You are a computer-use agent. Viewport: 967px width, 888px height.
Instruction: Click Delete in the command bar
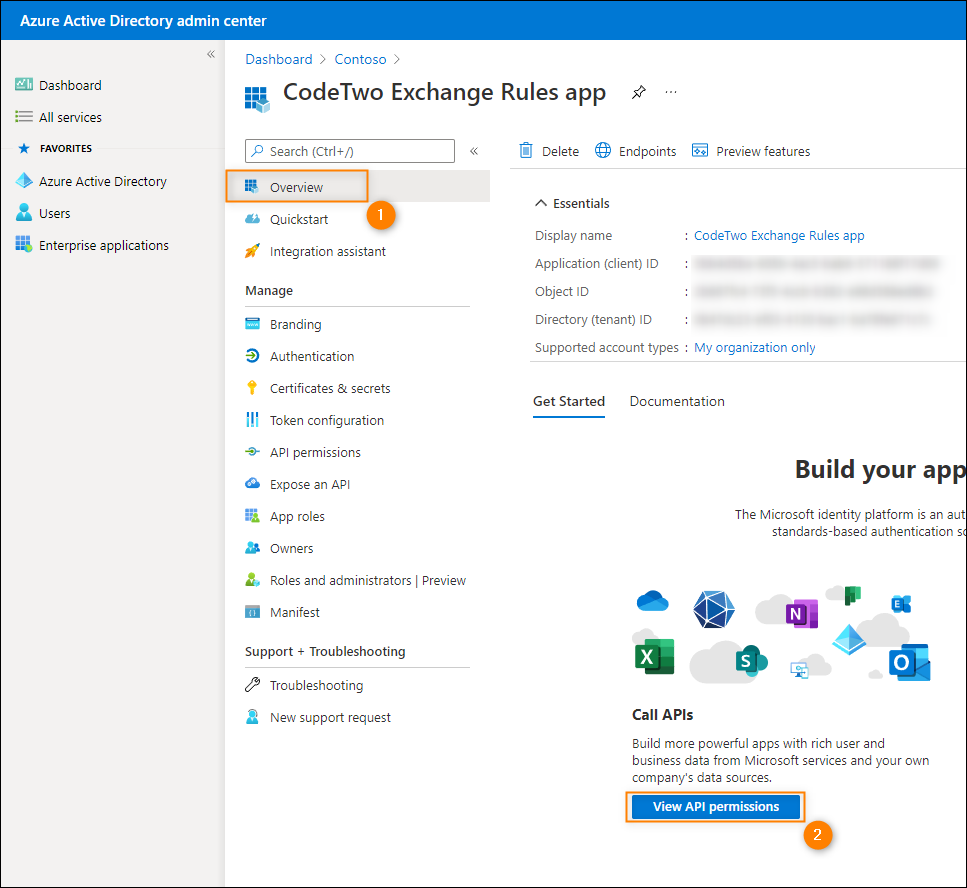pos(549,151)
